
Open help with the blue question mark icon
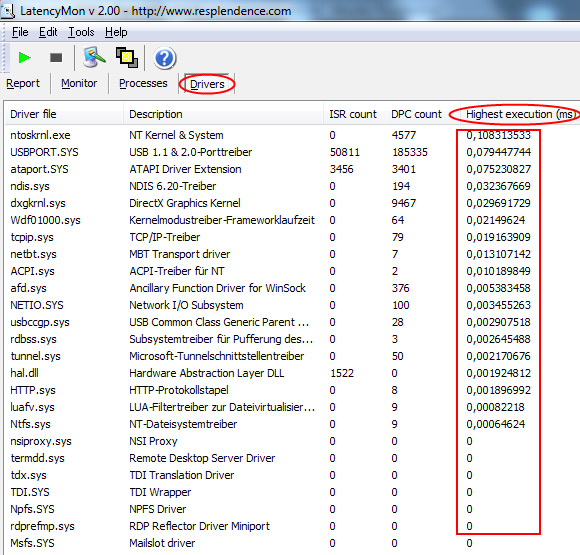point(165,58)
